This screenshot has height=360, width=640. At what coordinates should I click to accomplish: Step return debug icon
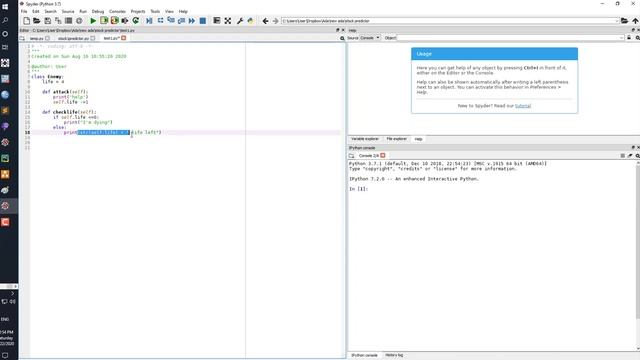[181, 21]
